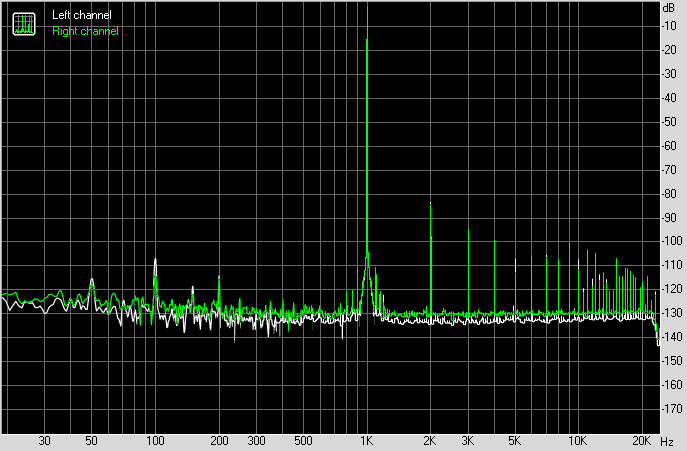Click the 50 Hz frequency axis label

(x=91, y=441)
